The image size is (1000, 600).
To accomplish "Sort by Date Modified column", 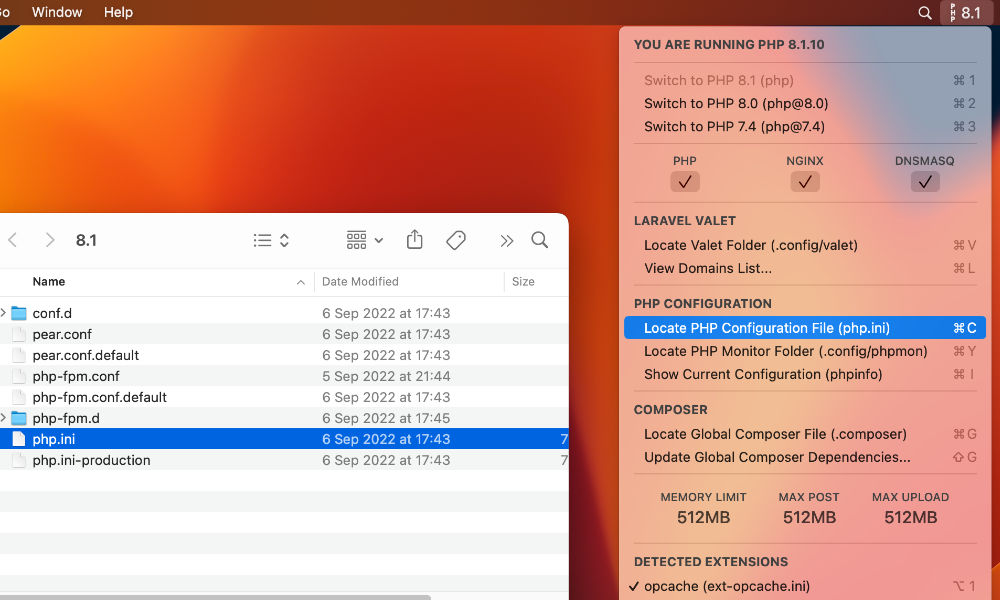I will (x=360, y=281).
